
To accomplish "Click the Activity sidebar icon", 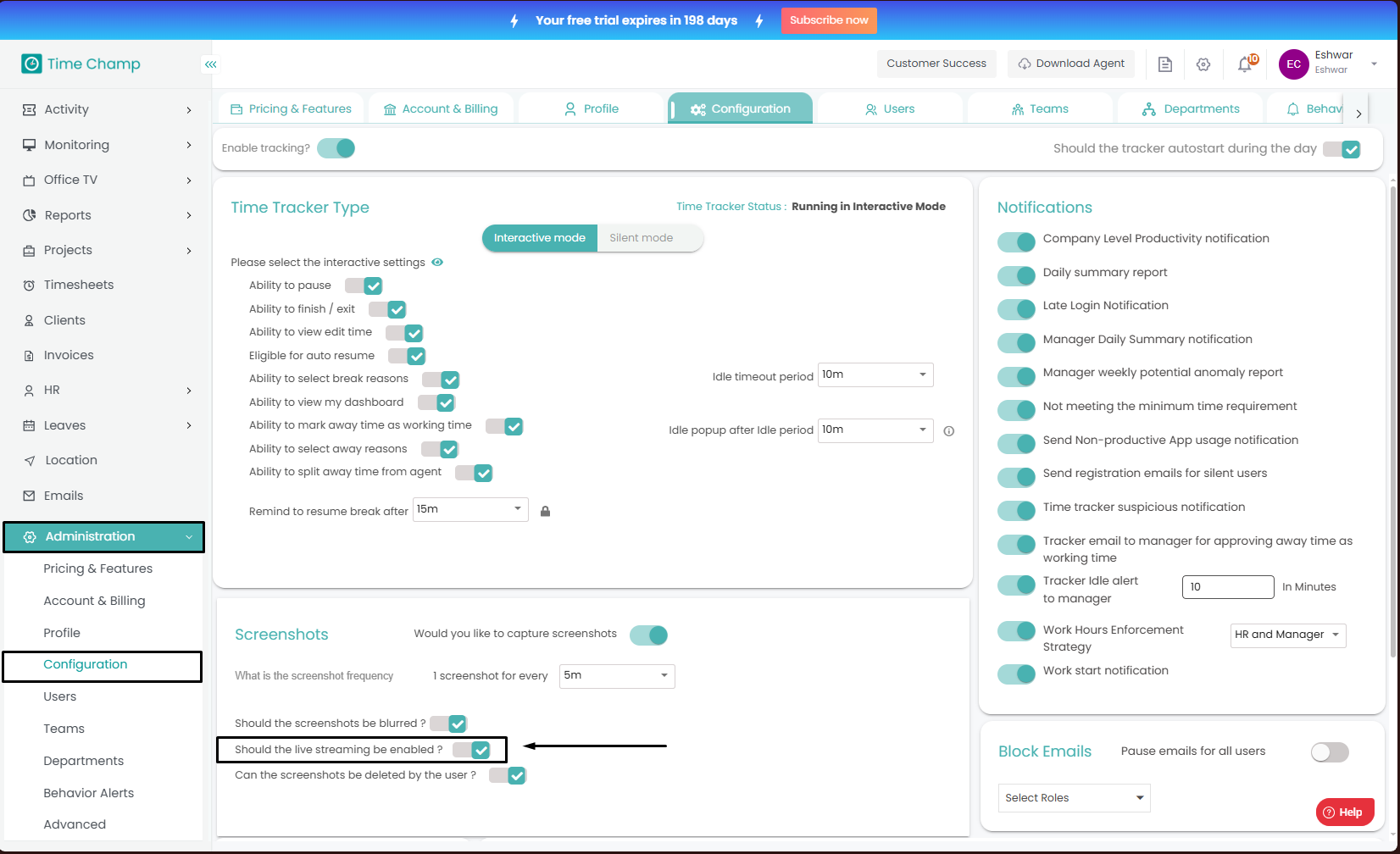I will pos(29,109).
